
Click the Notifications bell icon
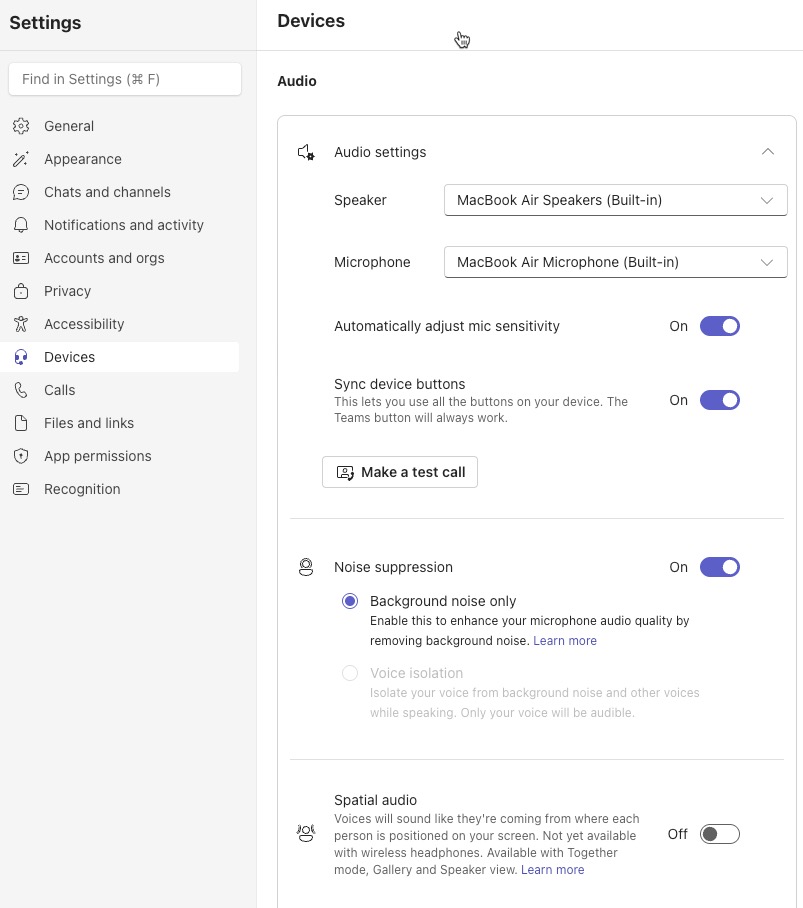coord(21,225)
